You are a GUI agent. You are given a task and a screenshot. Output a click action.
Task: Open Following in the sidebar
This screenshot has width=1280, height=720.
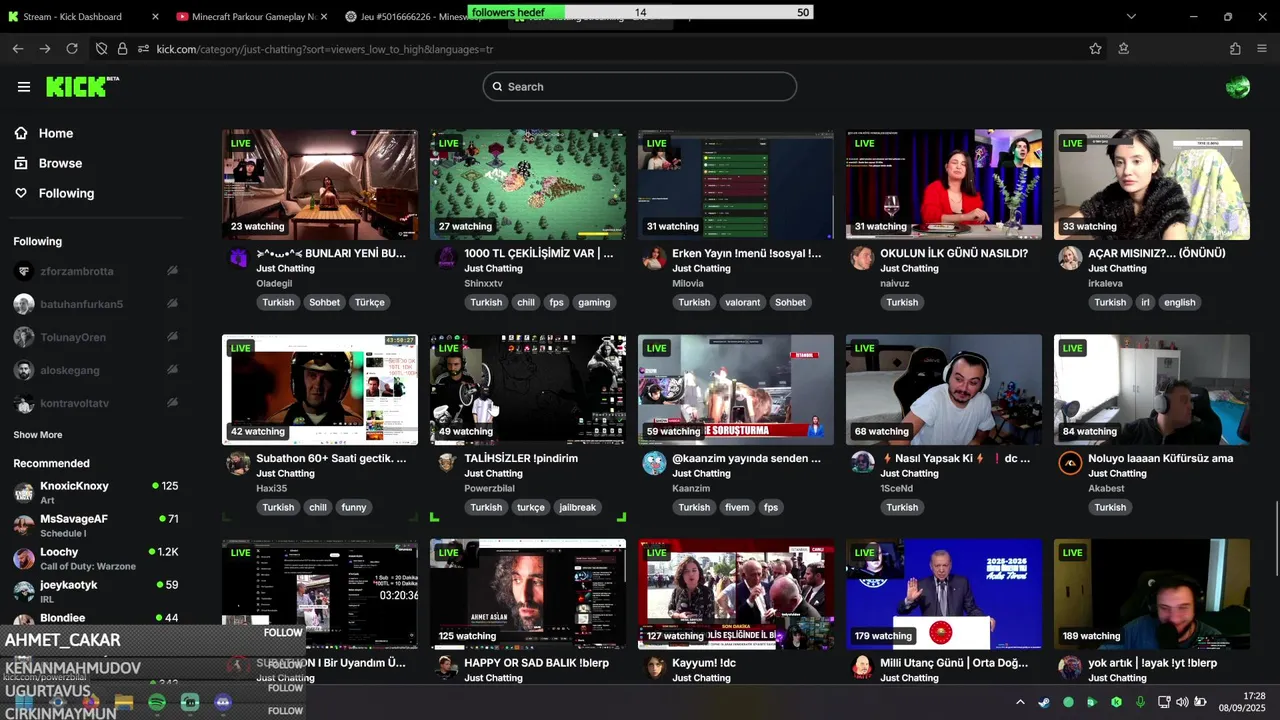66,193
